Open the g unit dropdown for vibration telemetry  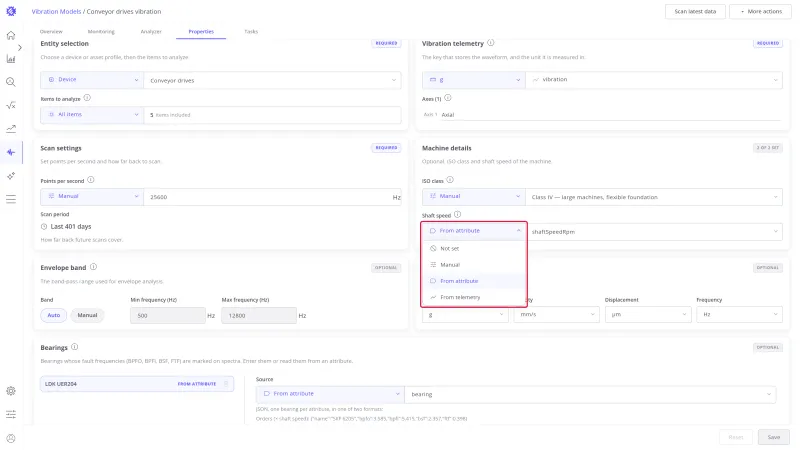pyautogui.click(x=473, y=80)
